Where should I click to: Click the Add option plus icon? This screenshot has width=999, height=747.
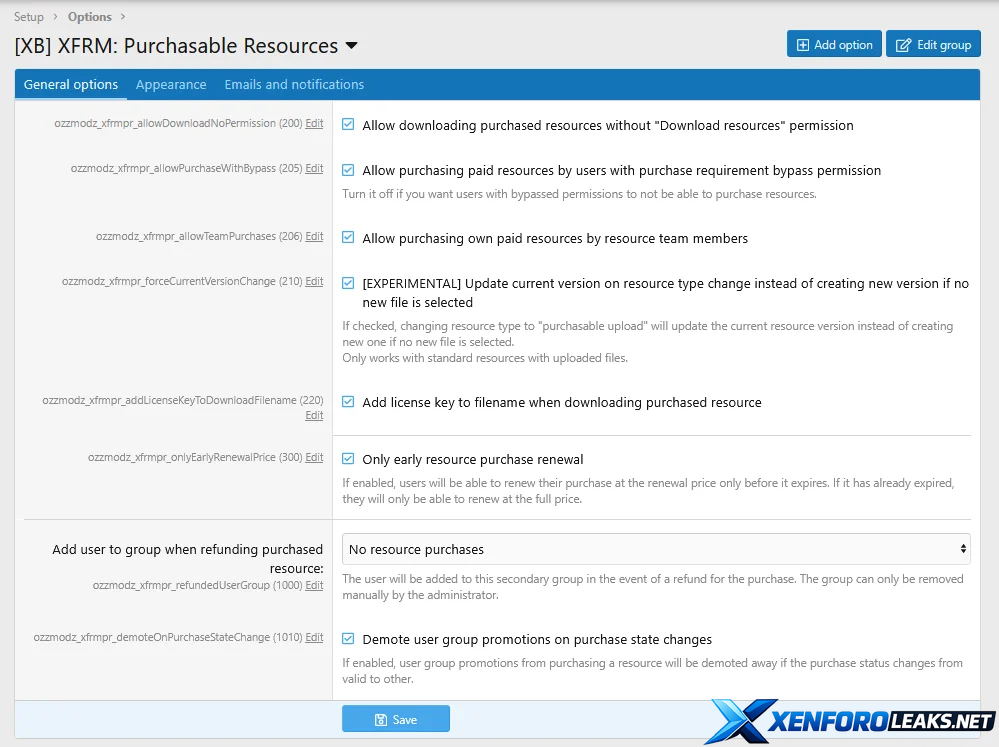point(803,45)
